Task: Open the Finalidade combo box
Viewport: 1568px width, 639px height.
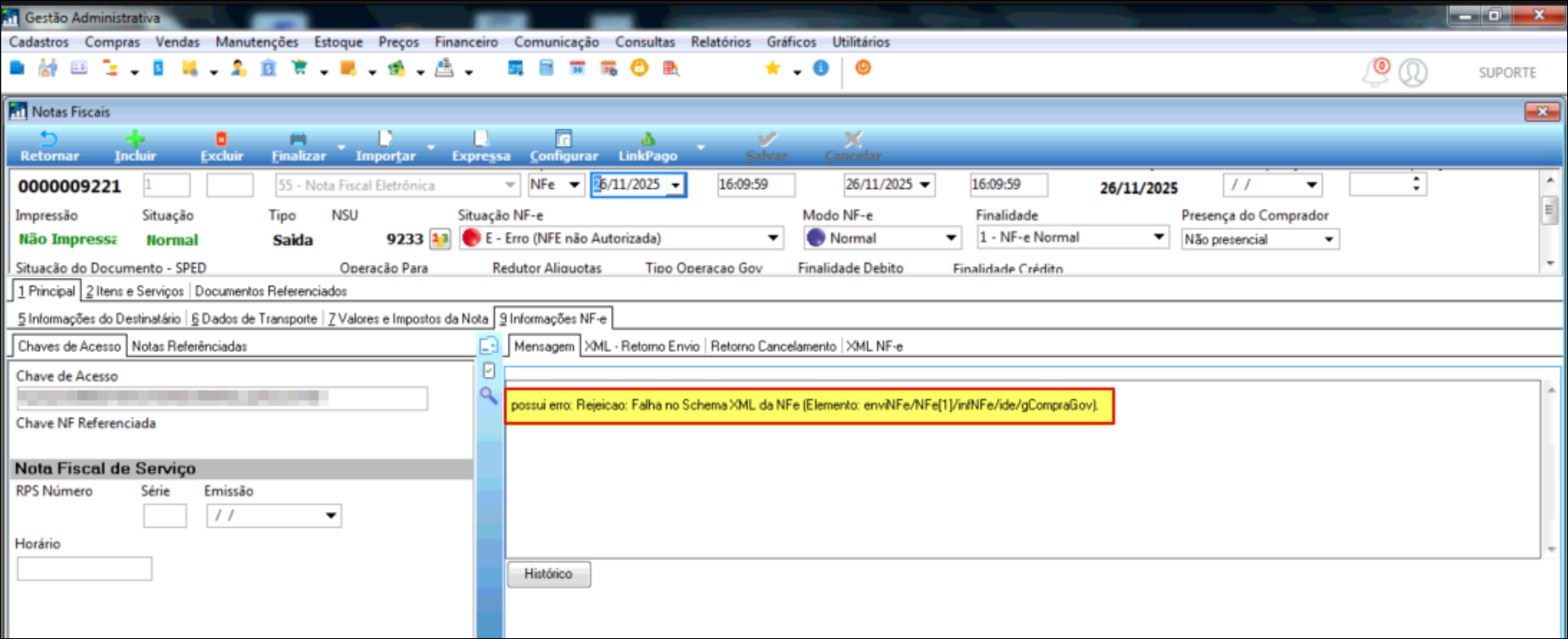Action: point(1159,238)
